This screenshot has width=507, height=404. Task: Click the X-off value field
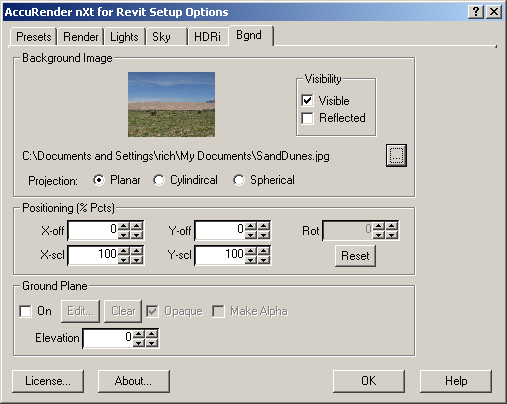(93, 230)
